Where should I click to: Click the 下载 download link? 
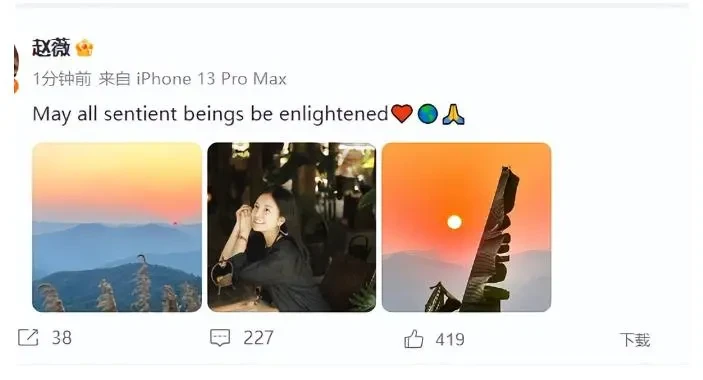click(x=635, y=340)
